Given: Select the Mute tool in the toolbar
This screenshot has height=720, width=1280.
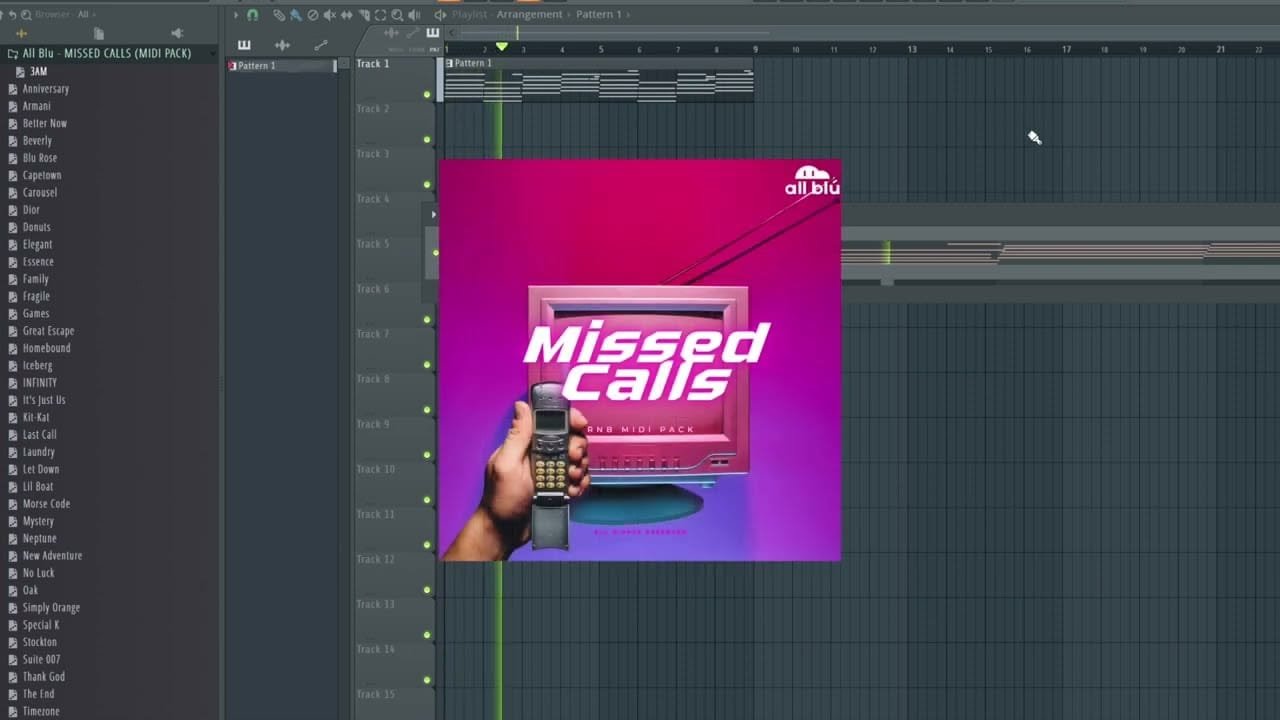Looking at the screenshot, I should click(330, 14).
